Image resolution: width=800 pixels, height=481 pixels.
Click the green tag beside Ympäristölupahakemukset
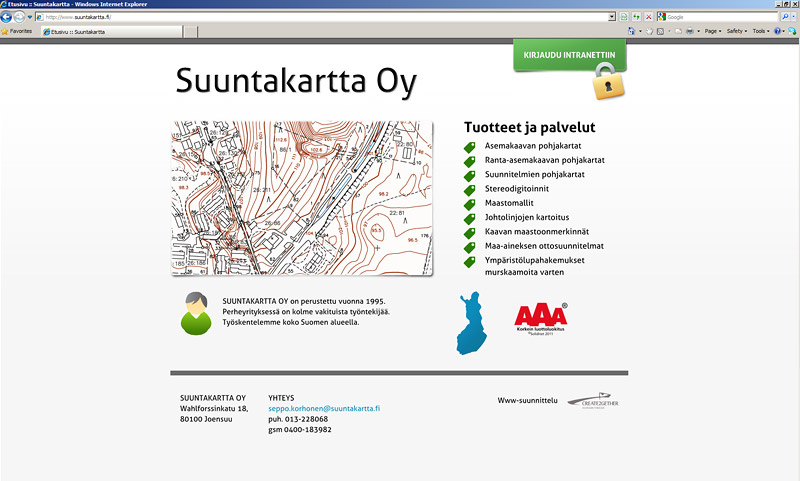pyautogui.click(x=470, y=261)
